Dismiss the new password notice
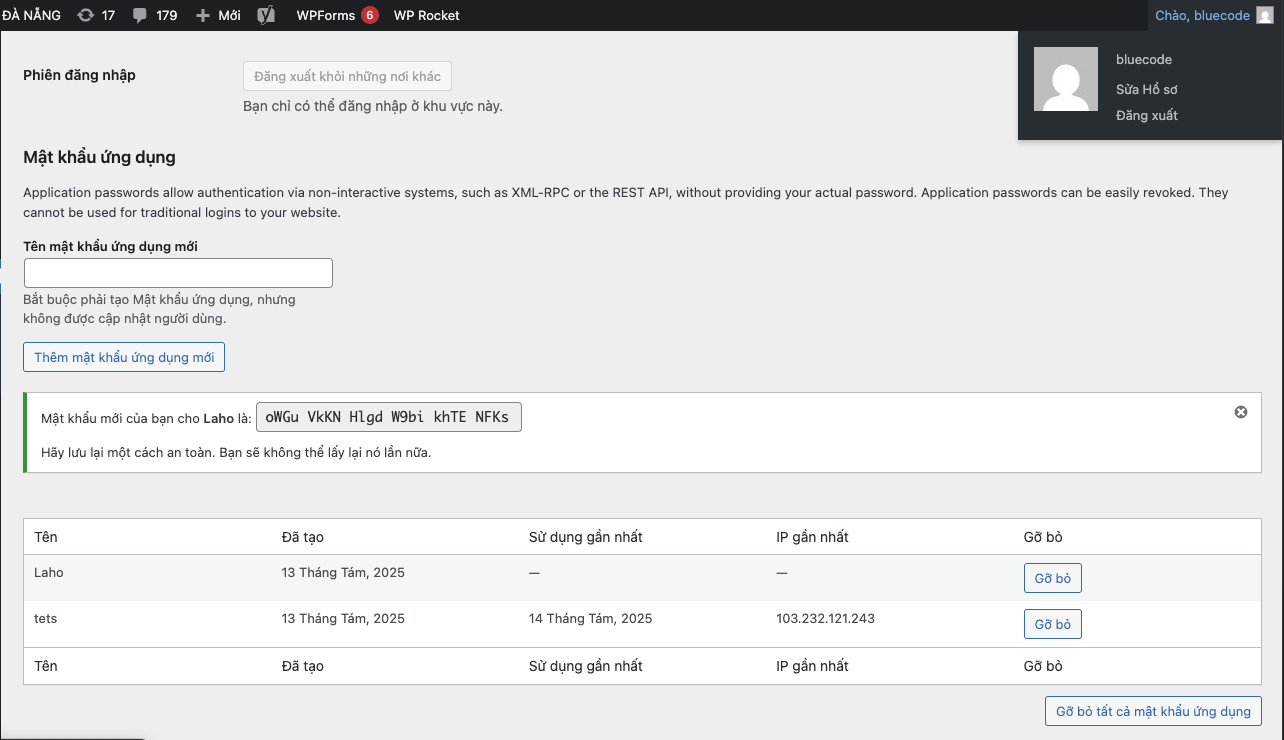 click(1241, 412)
